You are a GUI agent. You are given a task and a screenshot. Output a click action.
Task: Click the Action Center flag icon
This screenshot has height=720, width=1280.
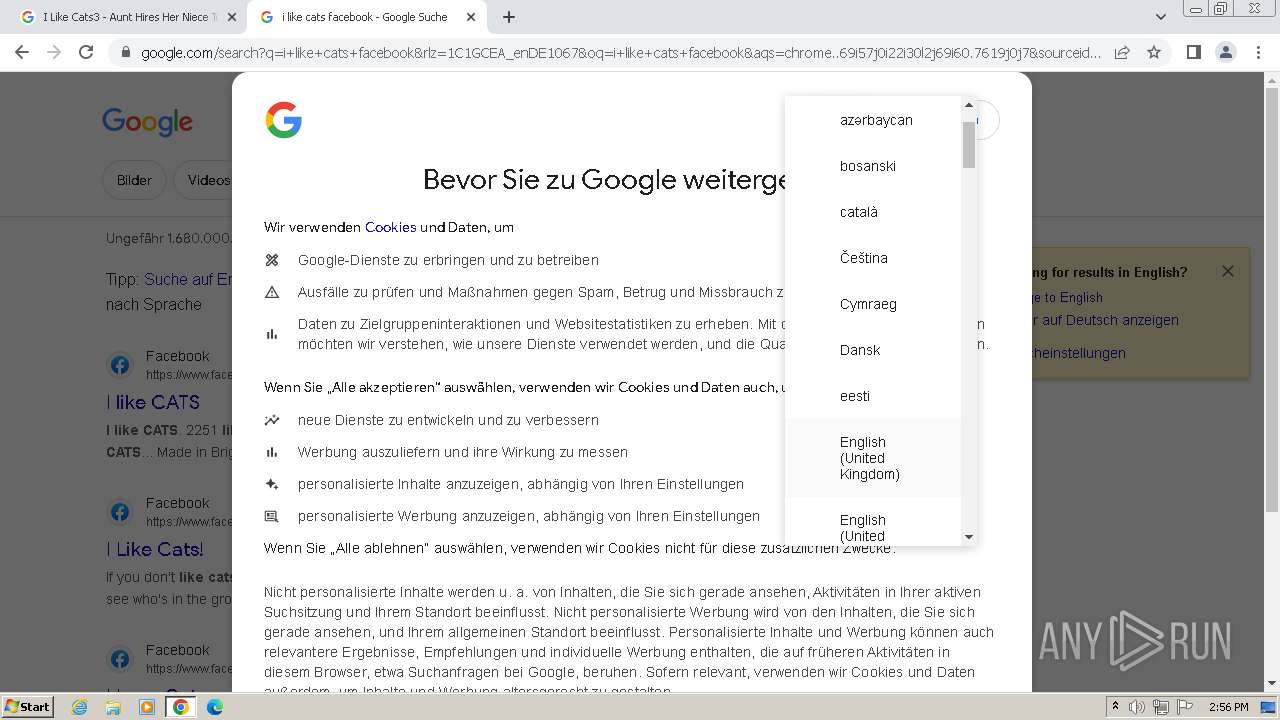tap(1185, 707)
